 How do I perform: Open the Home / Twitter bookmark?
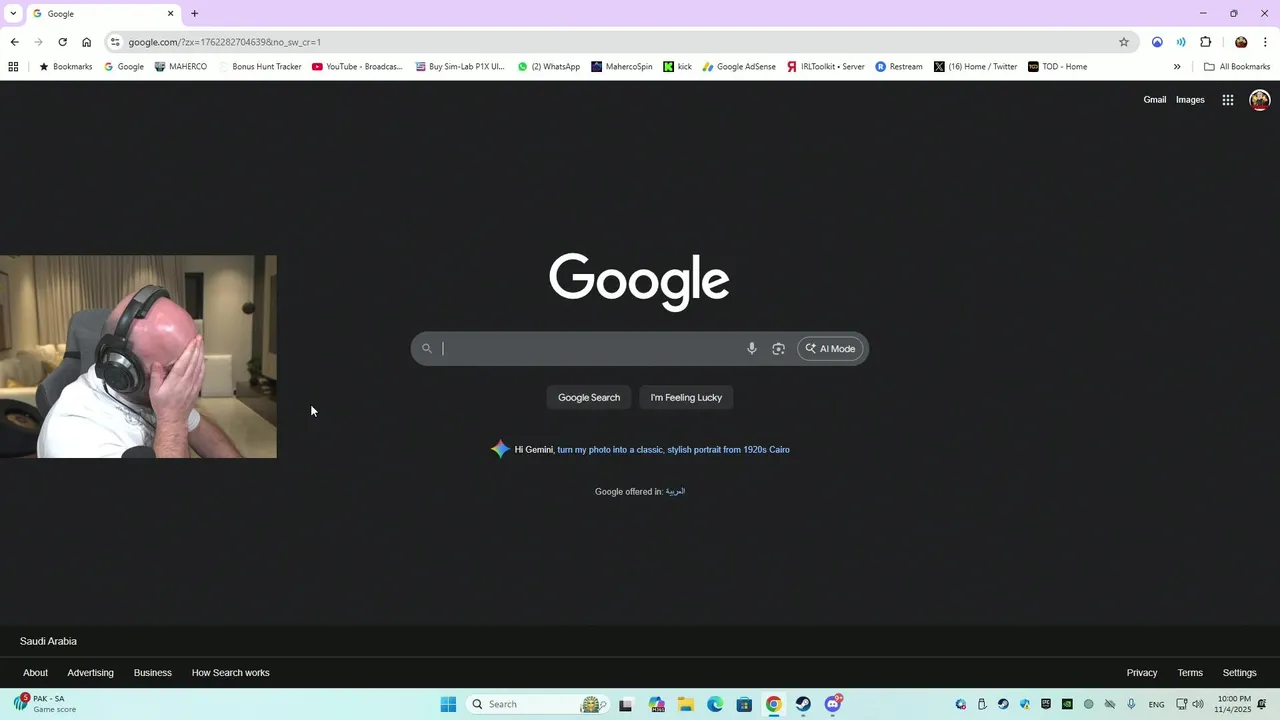coord(976,67)
